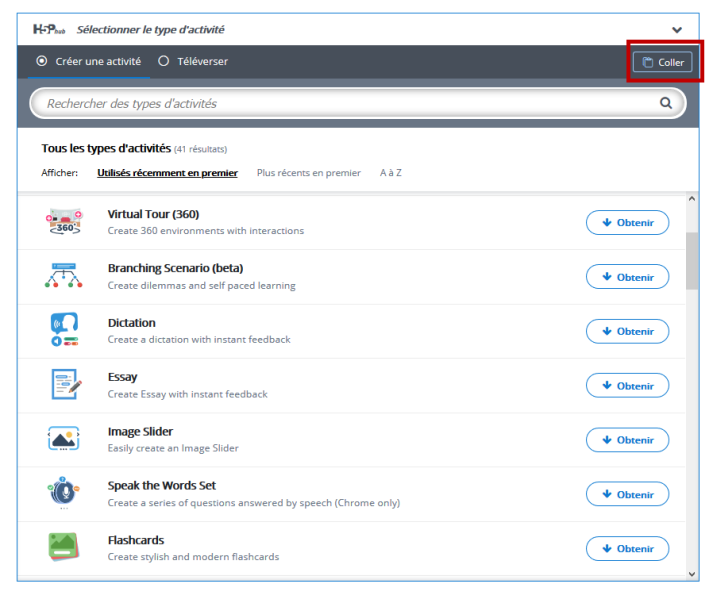
Task: Click the Virtual Tour (360) icon
Action: coord(64,221)
